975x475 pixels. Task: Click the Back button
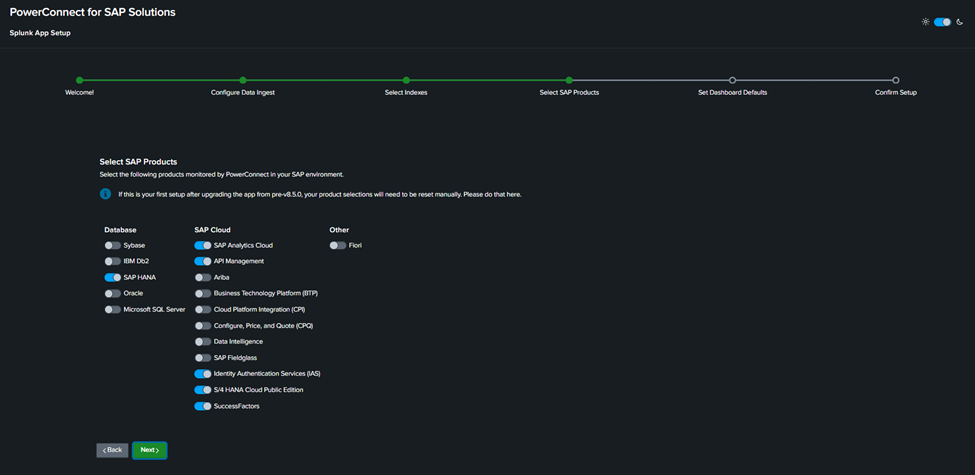pos(112,450)
